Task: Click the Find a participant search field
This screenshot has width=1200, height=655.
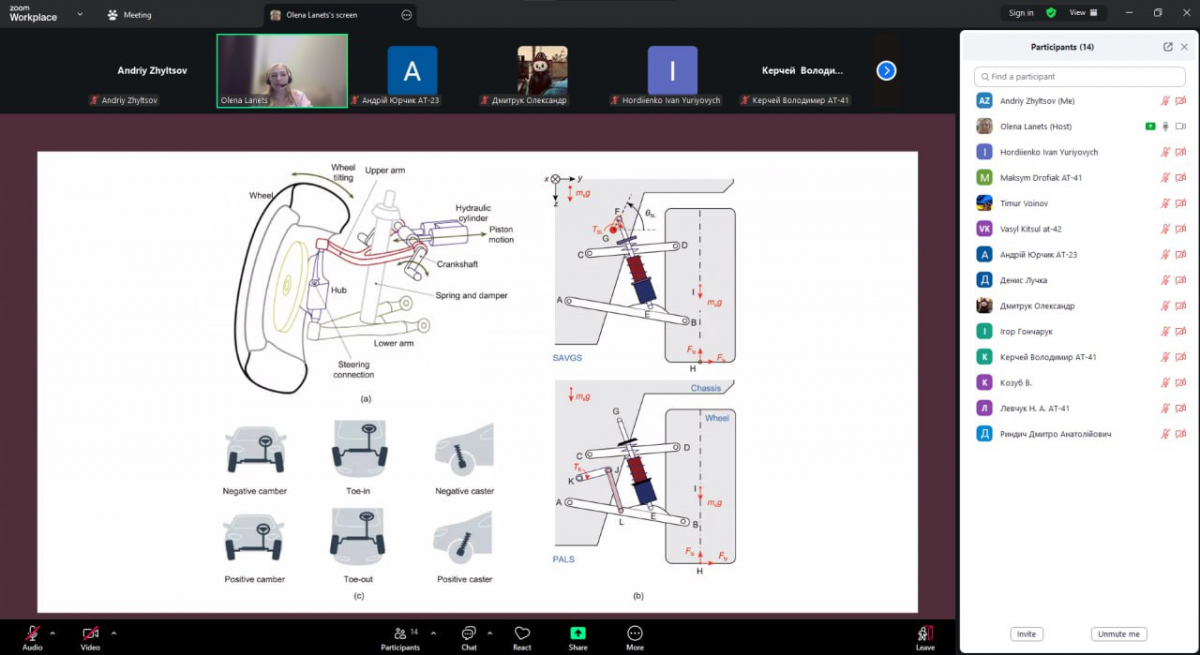Action: pos(1080,76)
